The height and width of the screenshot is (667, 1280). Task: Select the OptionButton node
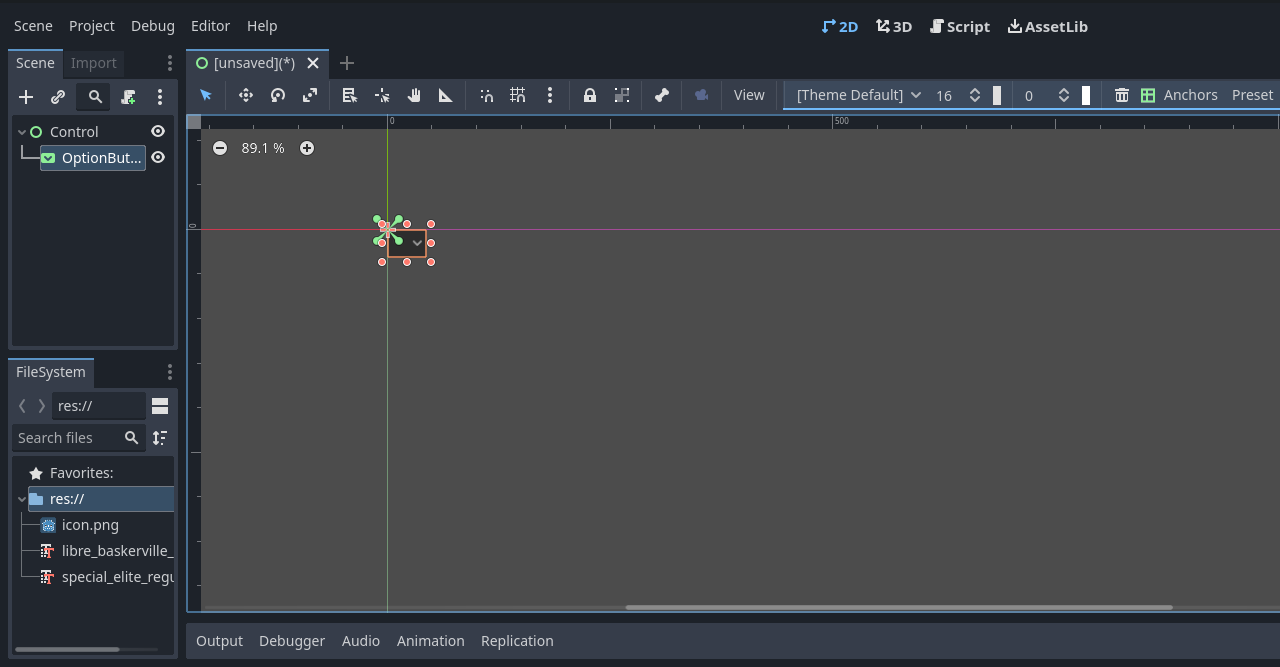93,158
